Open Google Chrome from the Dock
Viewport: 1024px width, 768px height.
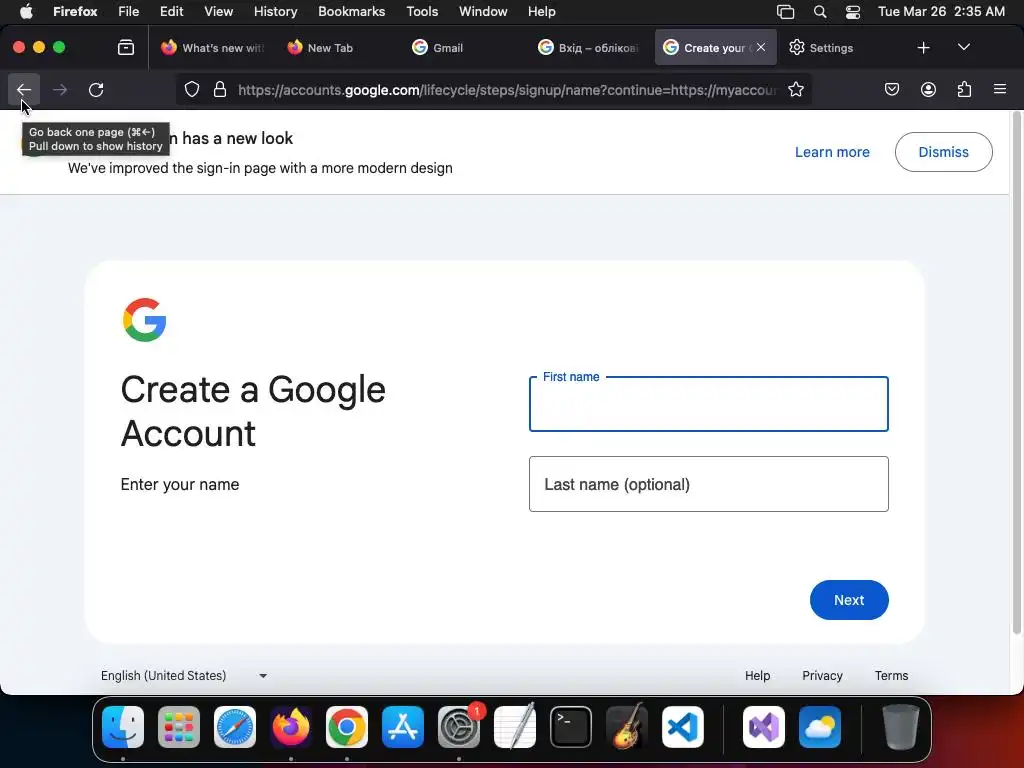[347, 727]
